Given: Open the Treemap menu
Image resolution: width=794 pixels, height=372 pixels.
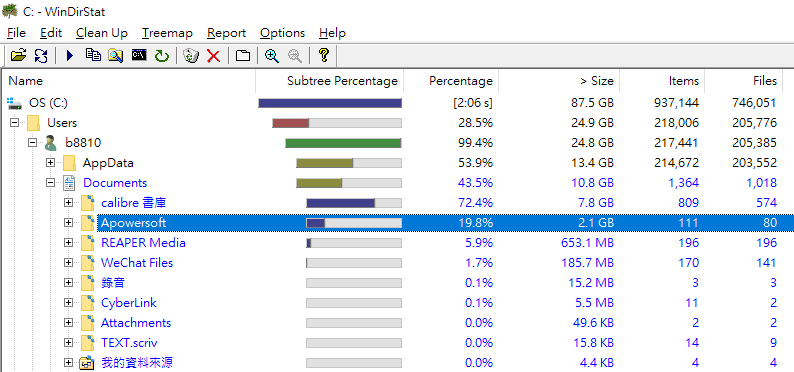Looking at the screenshot, I should coord(167,33).
